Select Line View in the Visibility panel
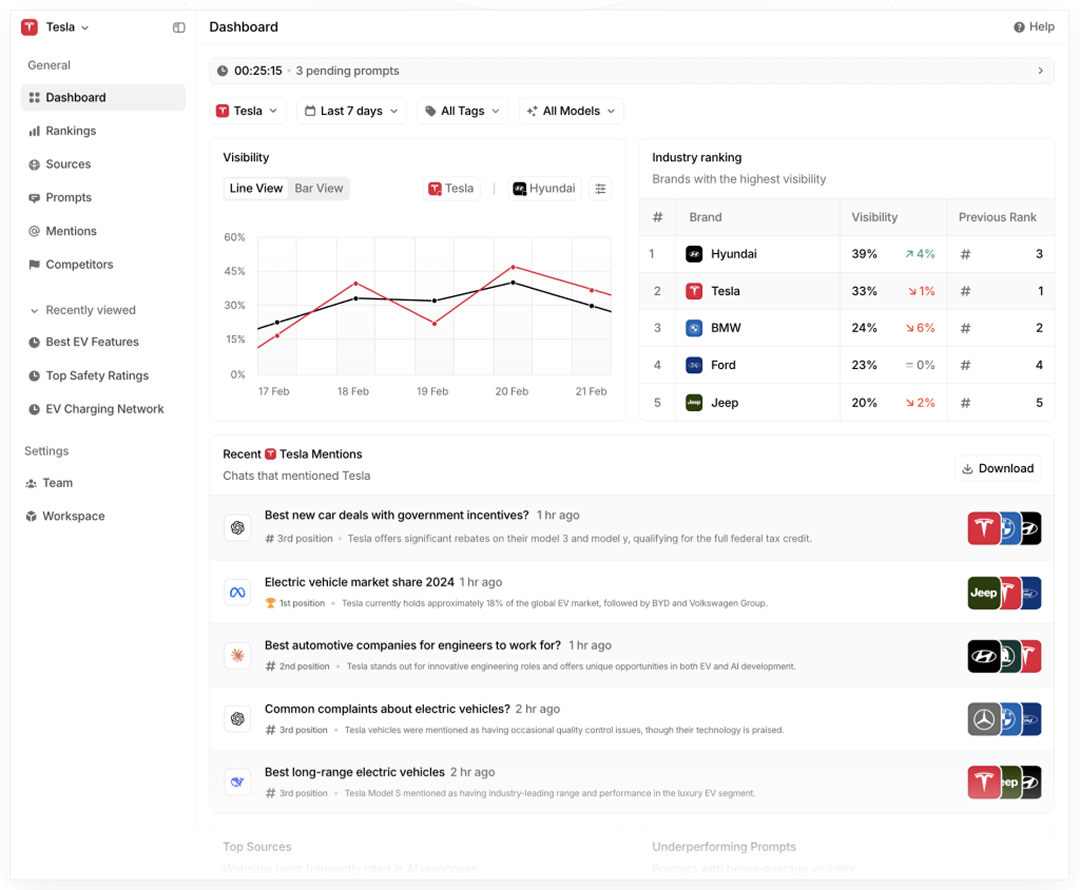This screenshot has width=1080, height=890. coord(256,188)
